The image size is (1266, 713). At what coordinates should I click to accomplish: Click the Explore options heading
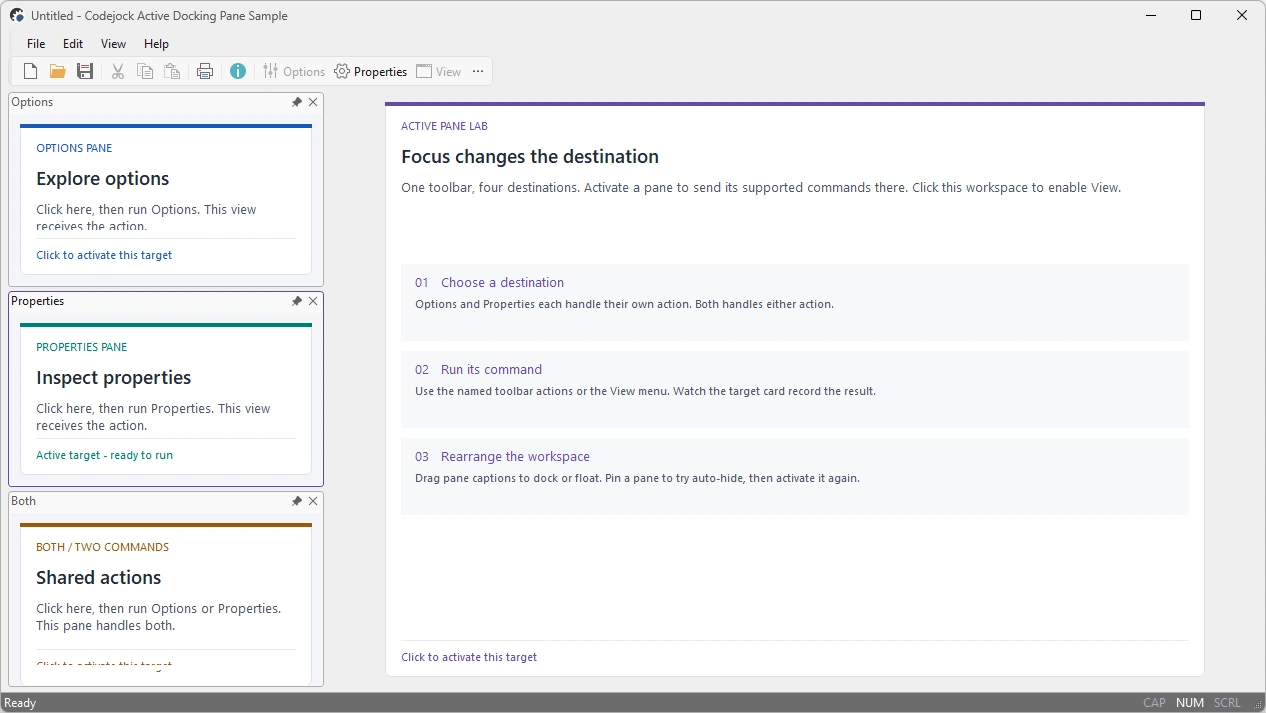(x=103, y=179)
